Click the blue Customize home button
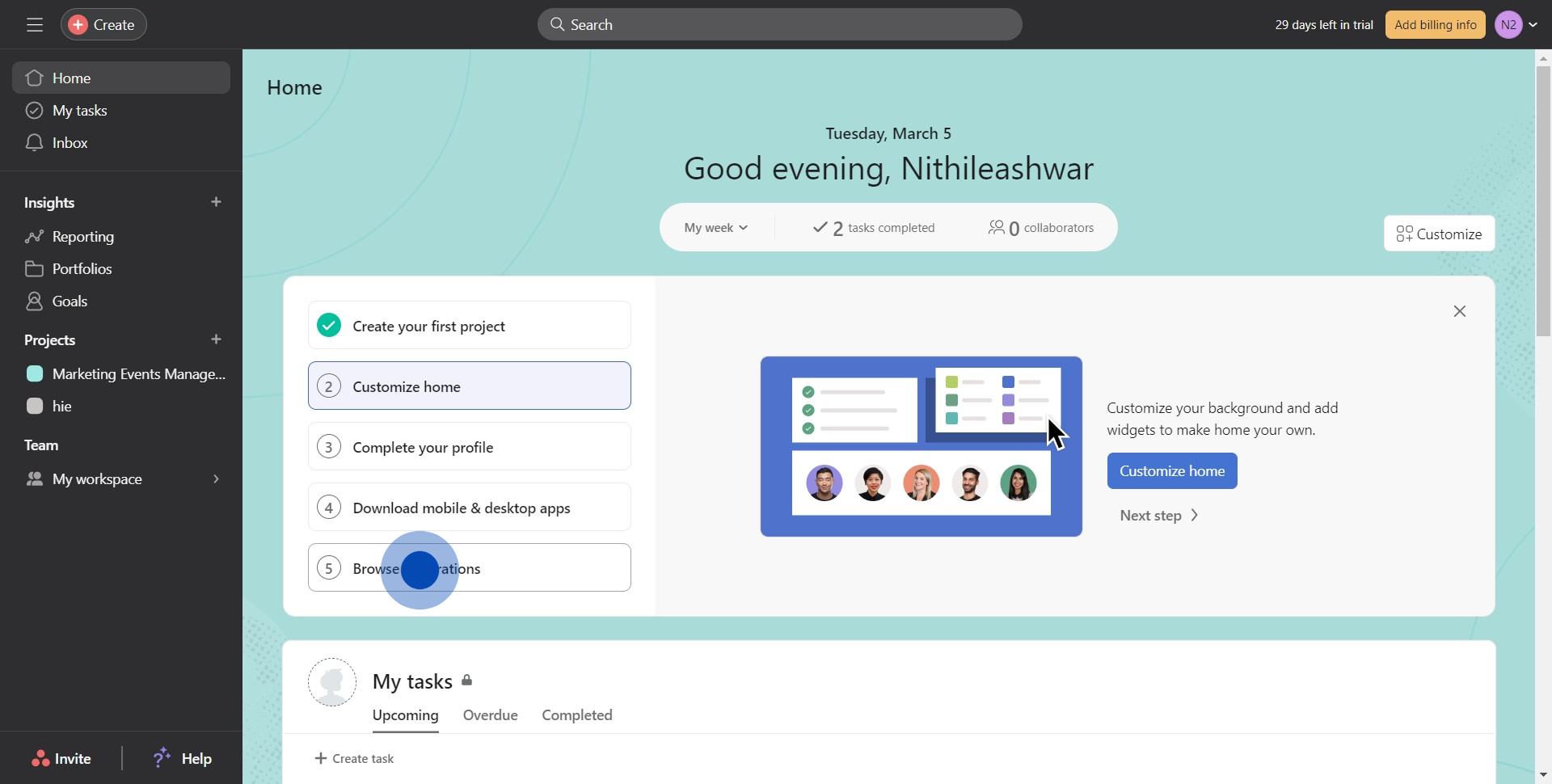The width and height of the screenshot is (1552, 784). point(1171,471)
